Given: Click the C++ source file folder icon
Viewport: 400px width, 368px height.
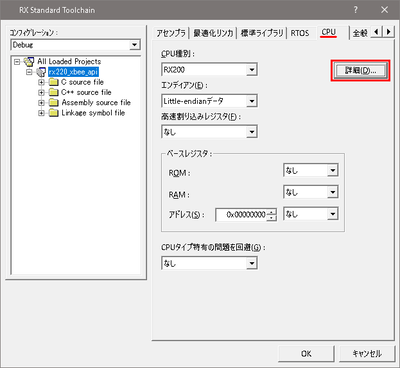Looking at the screenshot, I should [x=54, y=92].
